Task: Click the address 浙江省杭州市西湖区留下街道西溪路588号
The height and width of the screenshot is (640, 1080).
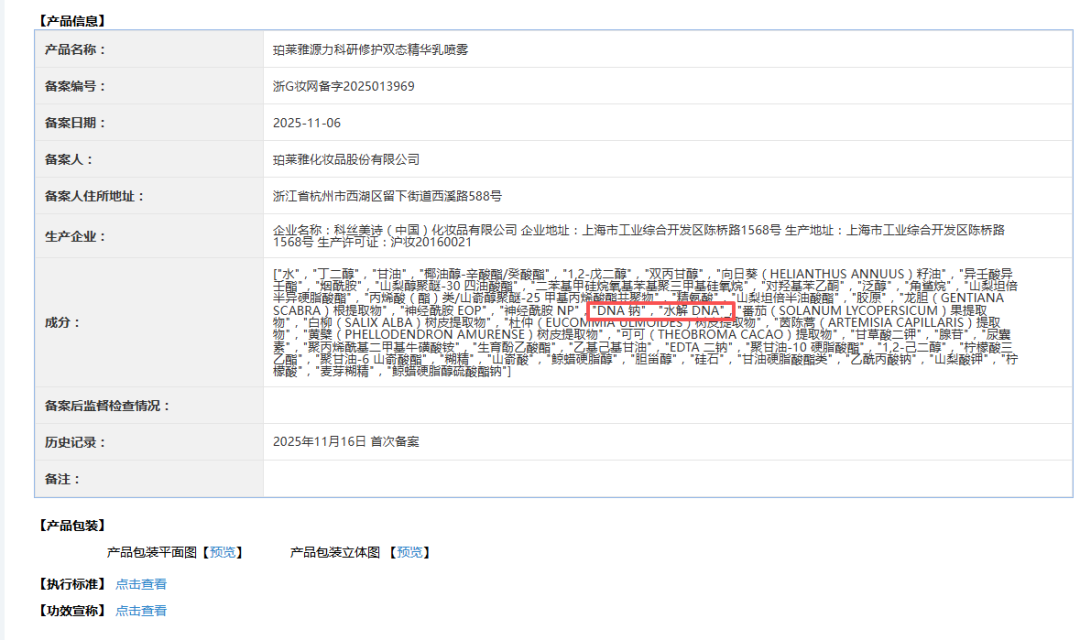Action: pyautogui.click(x=387, y=196)
